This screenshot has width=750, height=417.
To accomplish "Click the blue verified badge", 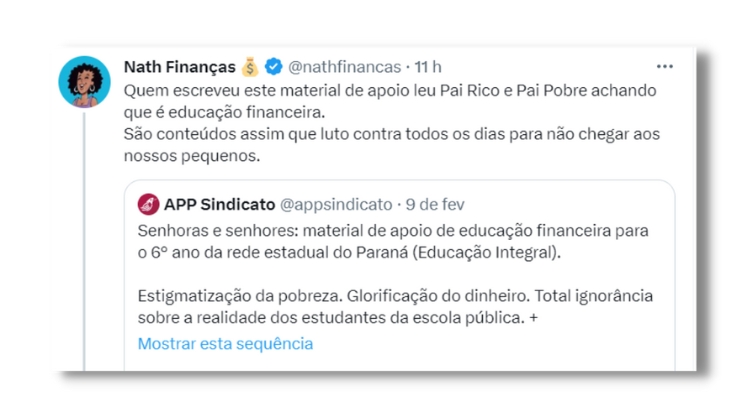I will pos(273,67).
